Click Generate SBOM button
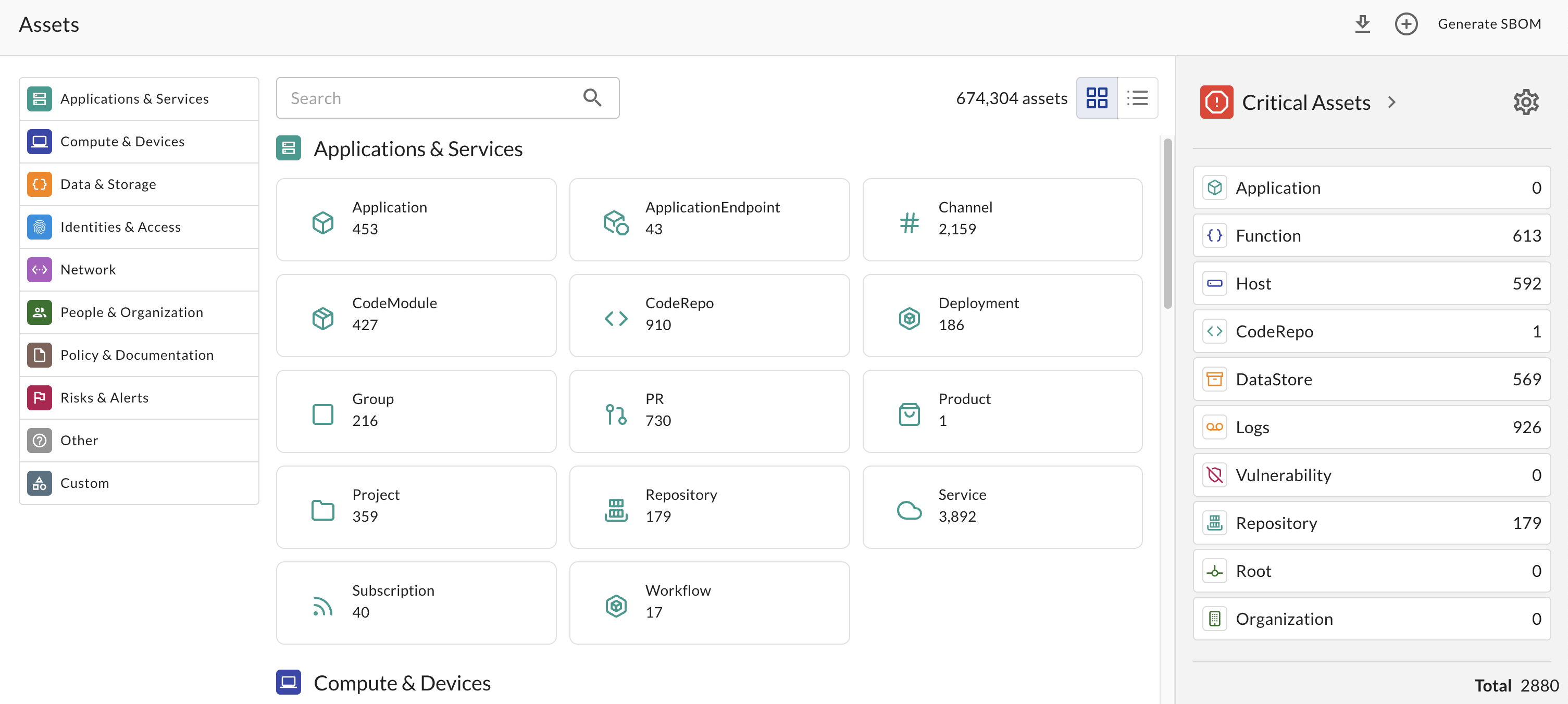This screenshot has height=704, width=1568. 1489,24
